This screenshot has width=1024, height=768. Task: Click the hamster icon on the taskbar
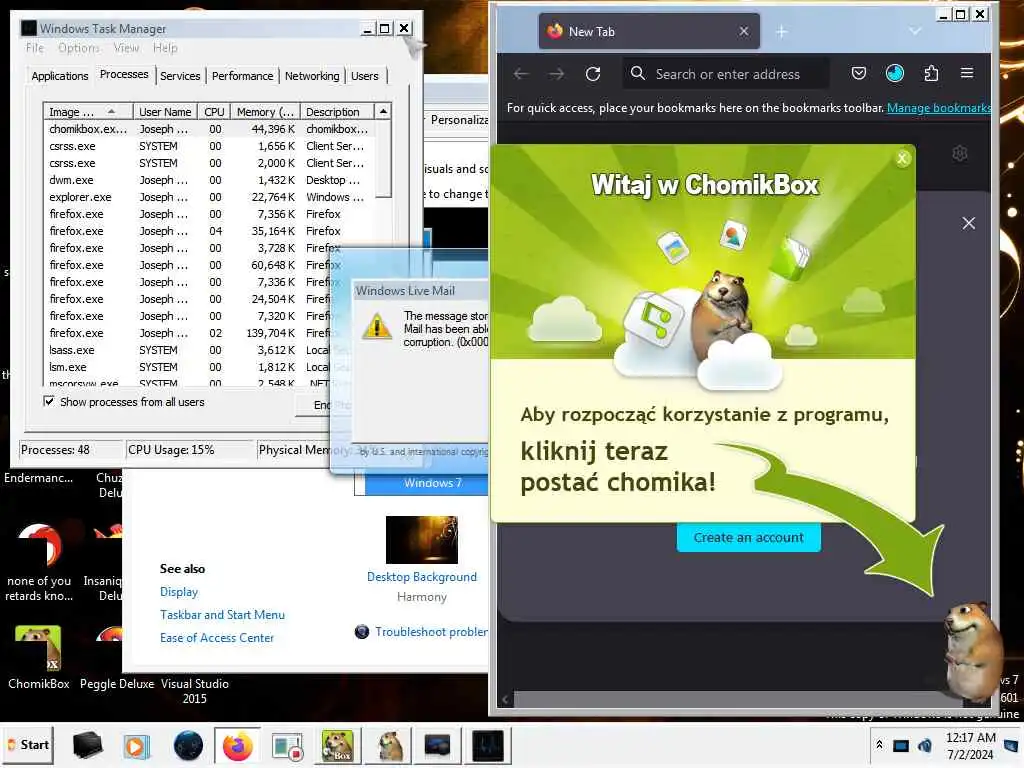point(390,746)
